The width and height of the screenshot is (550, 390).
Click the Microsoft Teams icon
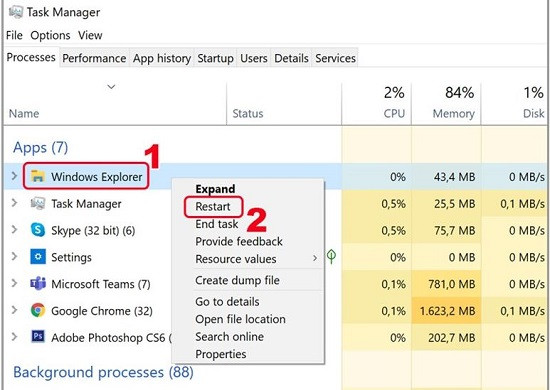38,283
